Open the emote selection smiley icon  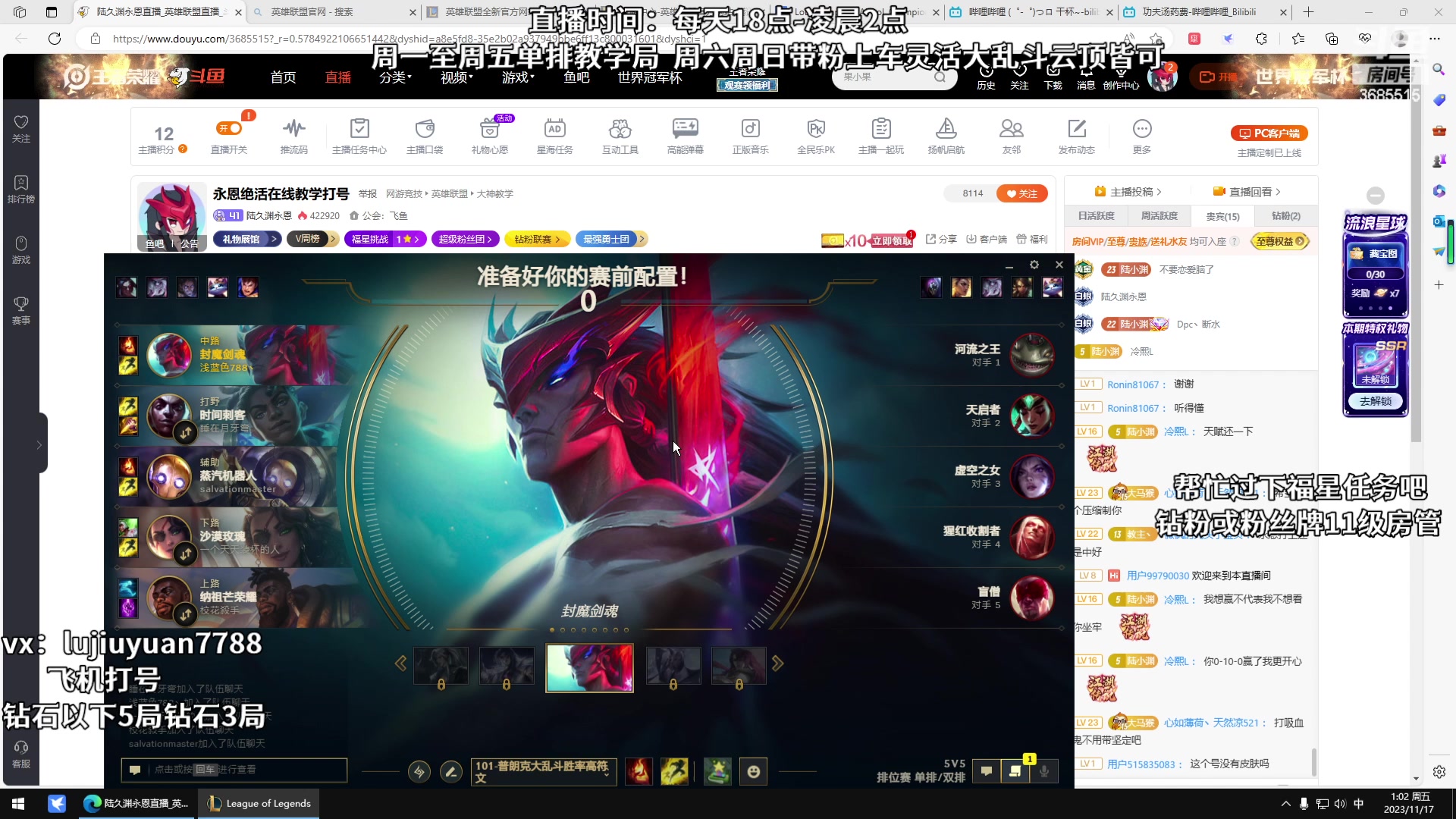coord(753,772)
